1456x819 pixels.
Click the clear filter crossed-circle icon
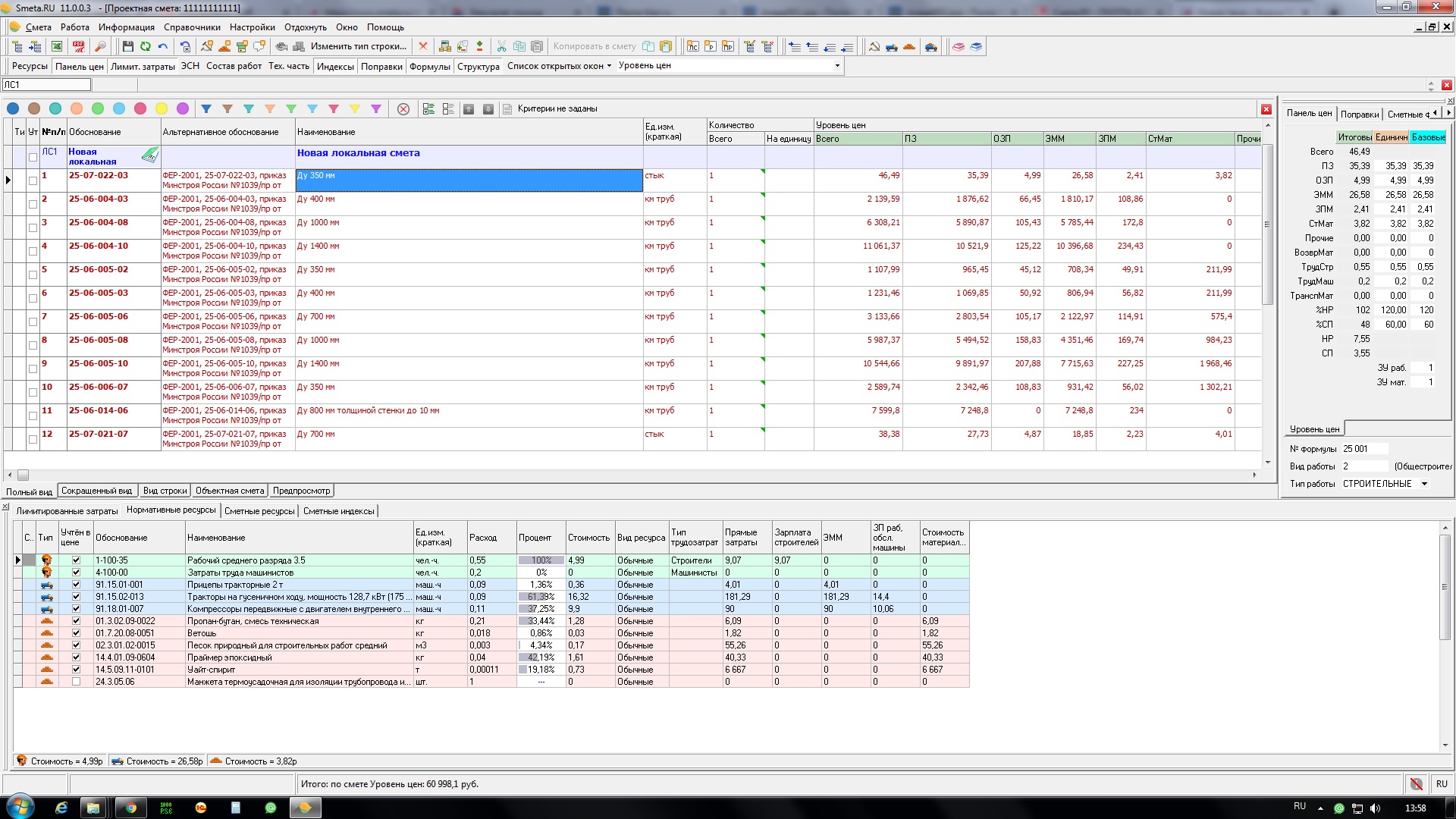click(403, 109)
